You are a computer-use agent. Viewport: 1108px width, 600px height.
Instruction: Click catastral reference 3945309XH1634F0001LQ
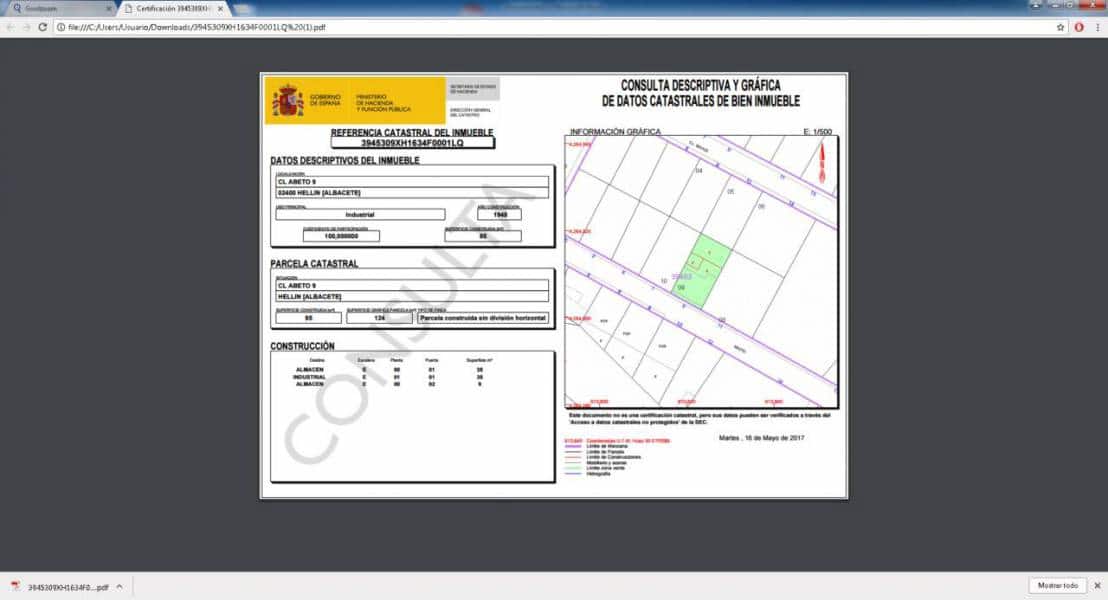coord(413,143)
